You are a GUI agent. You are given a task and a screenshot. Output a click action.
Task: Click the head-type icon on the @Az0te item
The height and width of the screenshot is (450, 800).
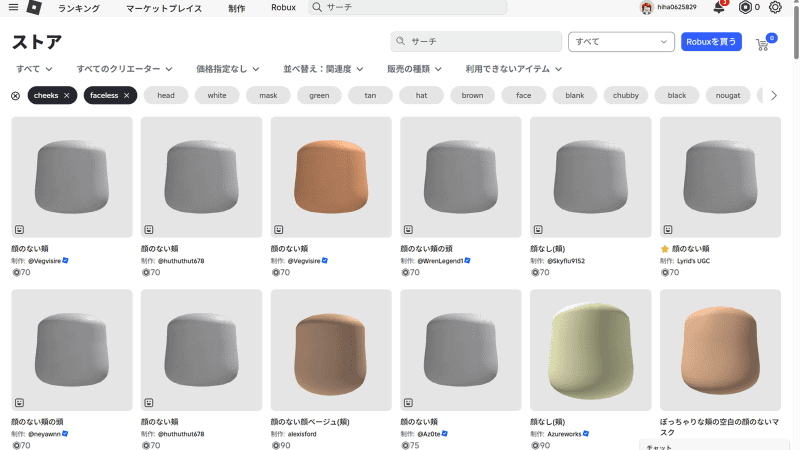click(x=408, y=403)
